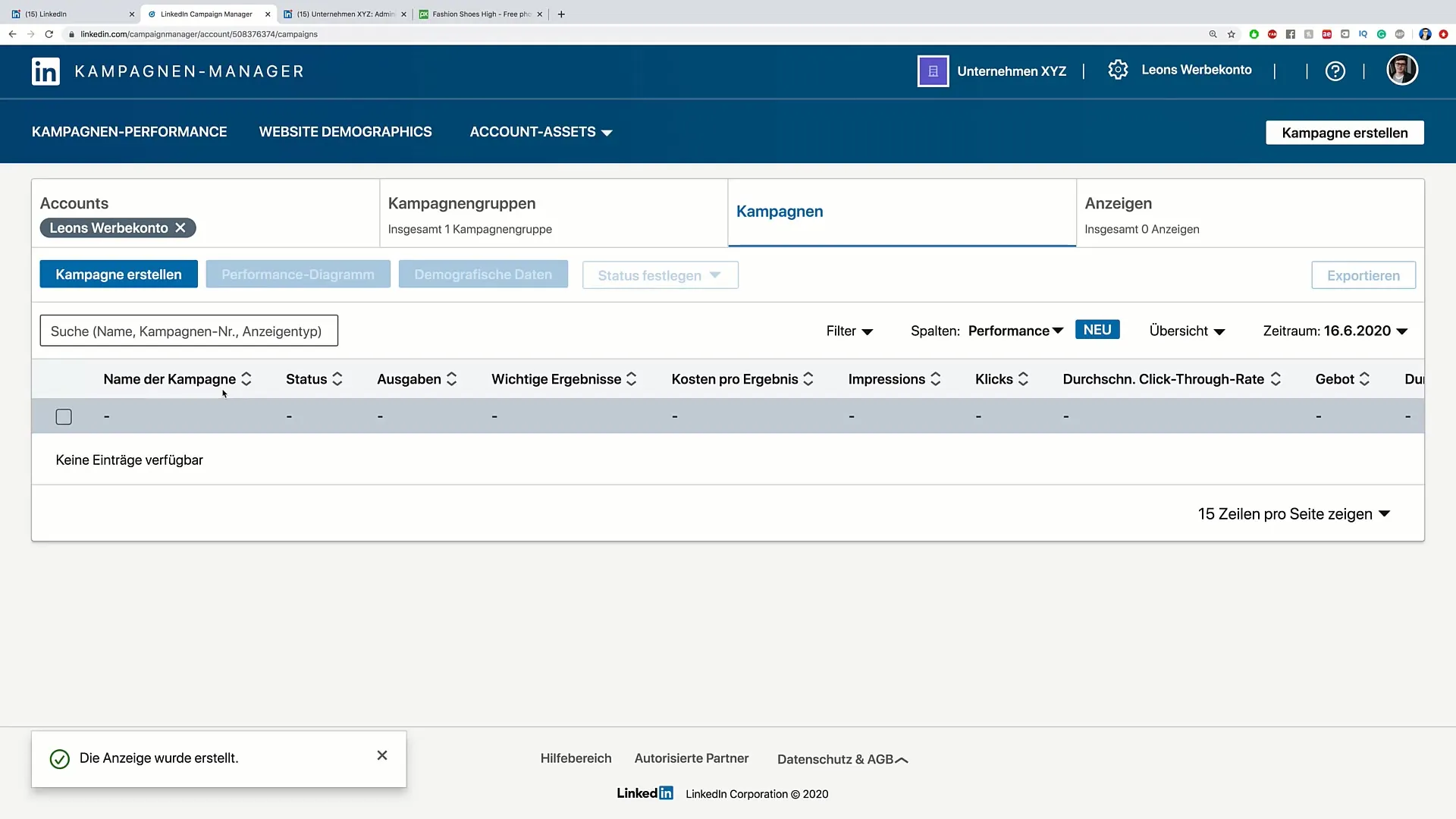1456x819 pixels.
Task: Open the Spalten Performance dropdown
Action: 1015,331
